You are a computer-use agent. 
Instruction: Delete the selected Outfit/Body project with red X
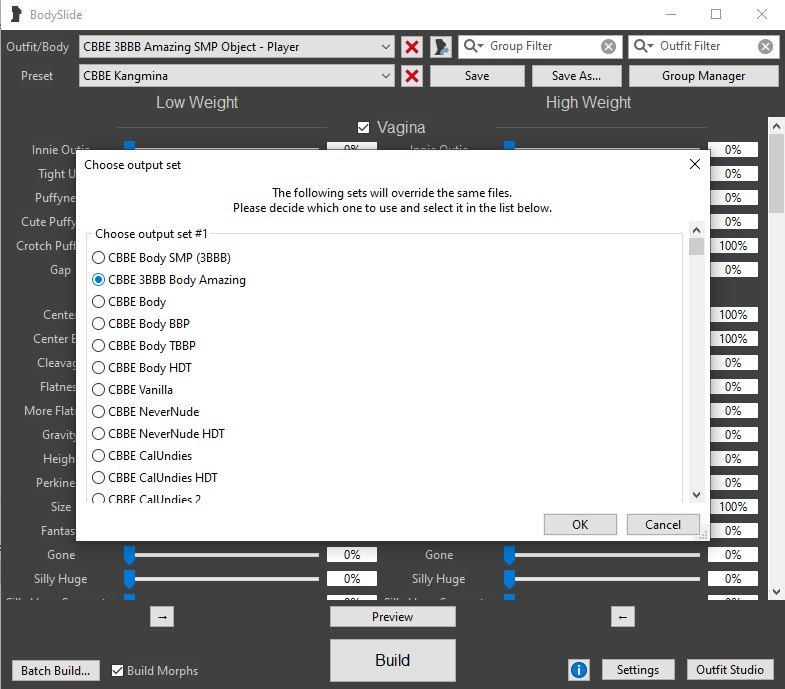click(x=411, y=47)
